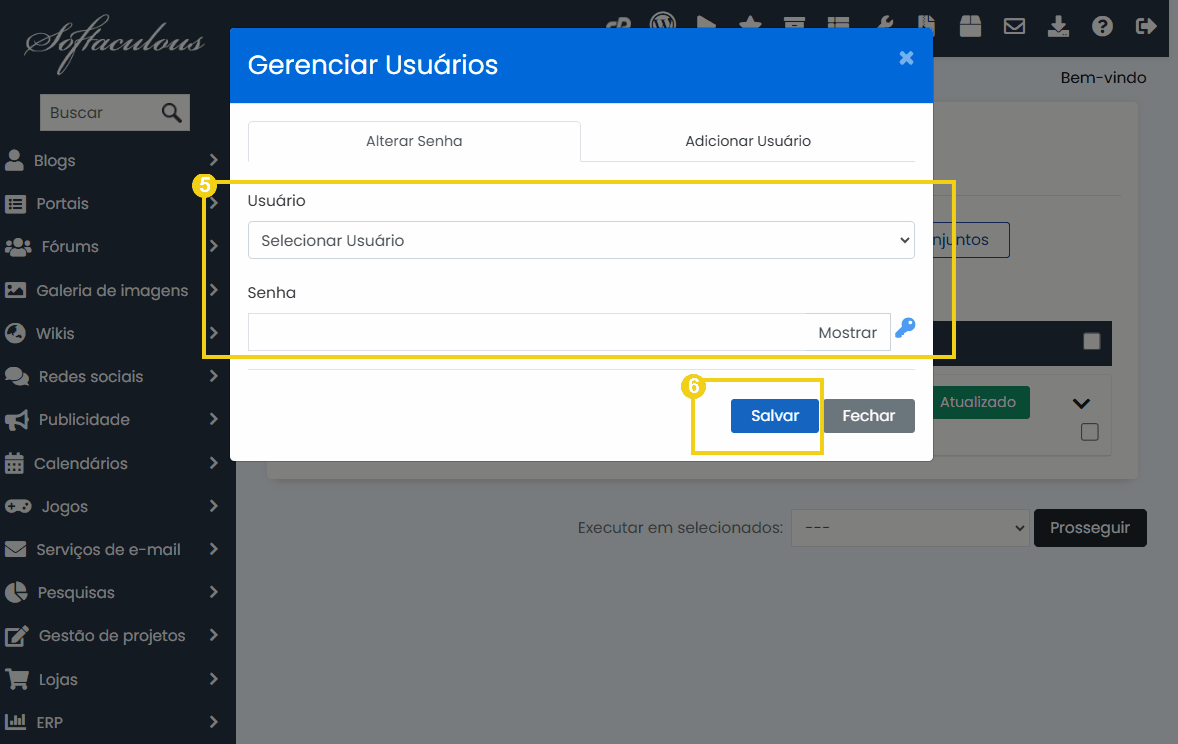The width and height of the screenshot is (1178, 744).
Task: Open the email envelope icon in the top toolbar
Action: click(1014, 27)
